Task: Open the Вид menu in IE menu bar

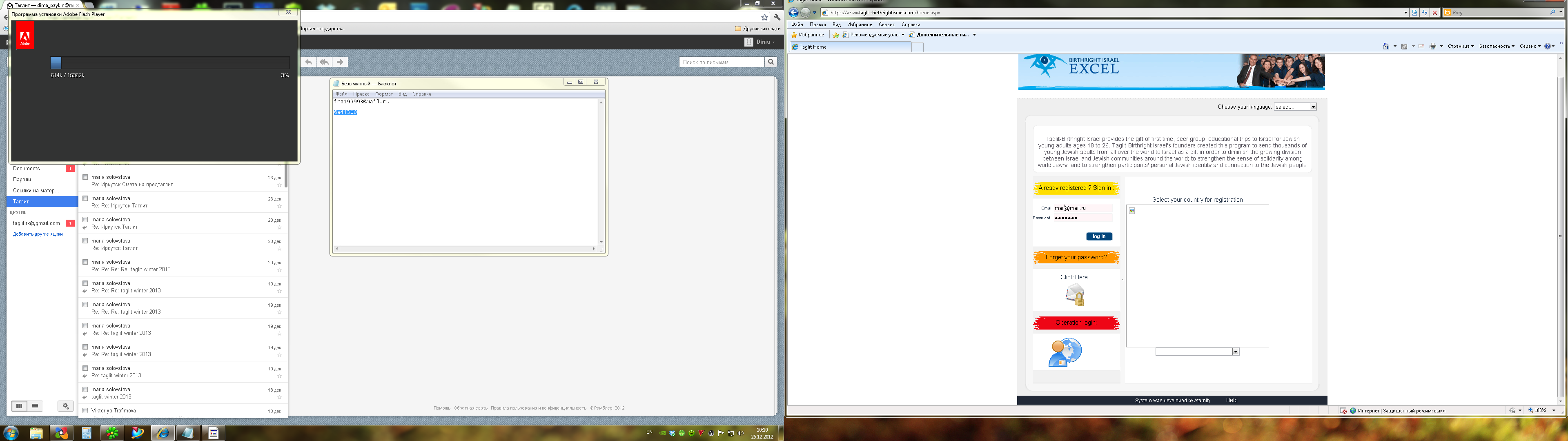Action: pyautogui.click(x=836, y=24)
